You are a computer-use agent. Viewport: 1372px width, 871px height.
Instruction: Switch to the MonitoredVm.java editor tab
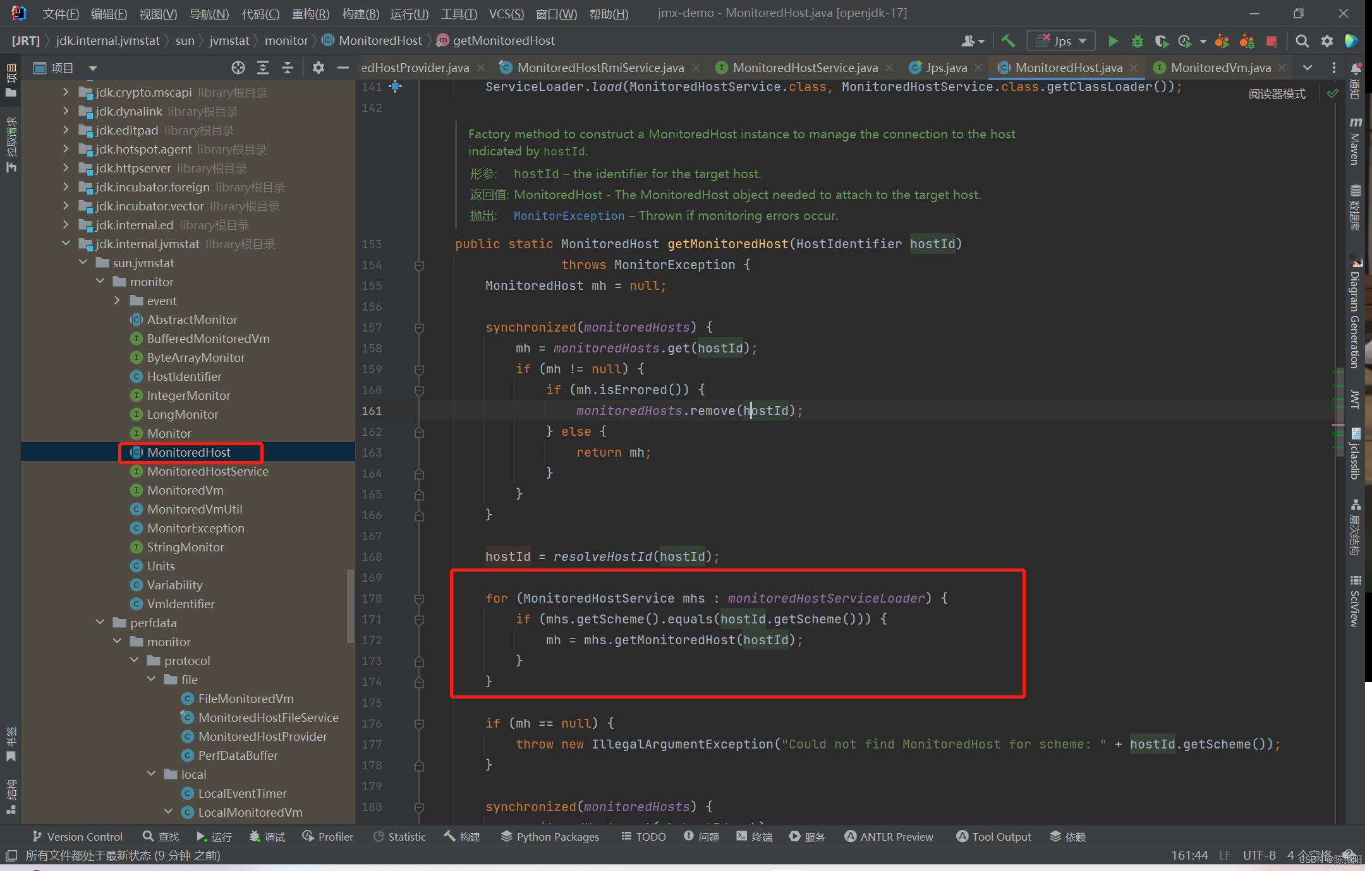point(1220,67)
